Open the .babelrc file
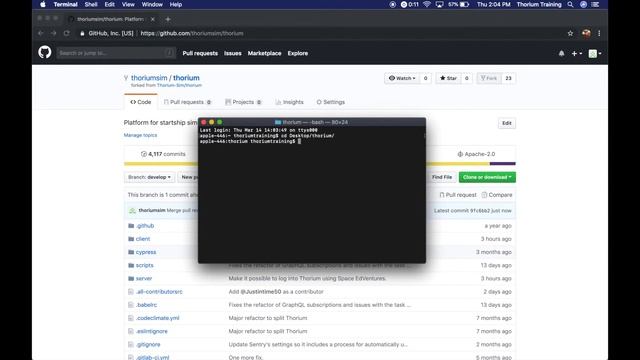This screenshot has width=640, height=360. tap(147, 305)
